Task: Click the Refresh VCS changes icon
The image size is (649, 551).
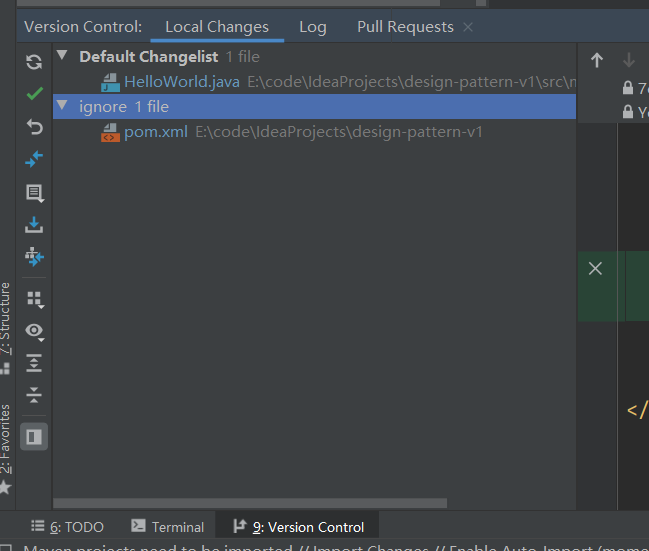Action: coord(34,62)
